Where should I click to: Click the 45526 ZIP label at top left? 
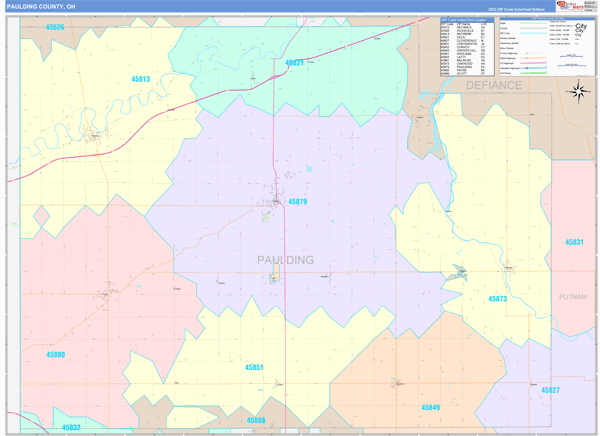54,27
